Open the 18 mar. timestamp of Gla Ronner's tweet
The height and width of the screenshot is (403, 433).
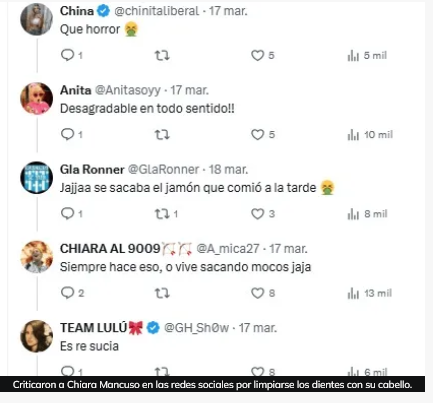coord(228,169)
